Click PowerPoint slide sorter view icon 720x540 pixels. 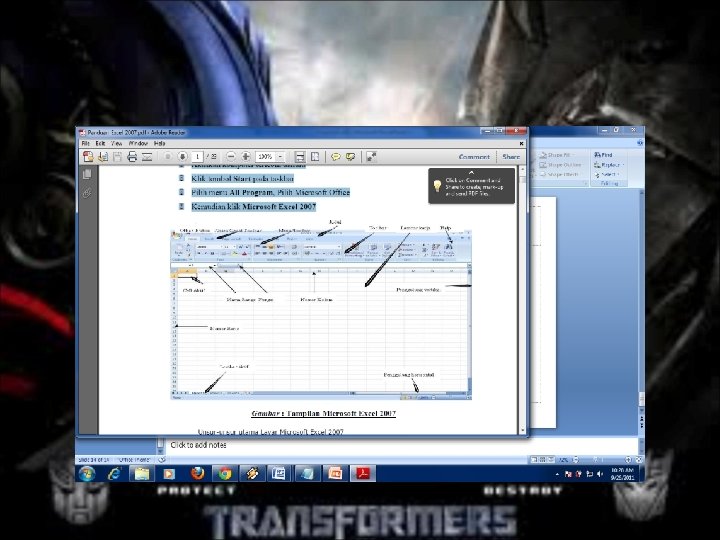coord(542,460)
